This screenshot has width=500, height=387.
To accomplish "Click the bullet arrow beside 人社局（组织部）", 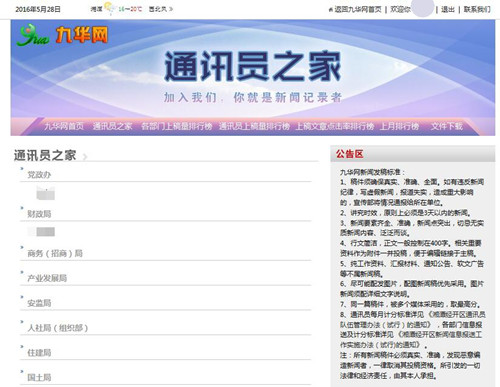I will pos(22,322).
